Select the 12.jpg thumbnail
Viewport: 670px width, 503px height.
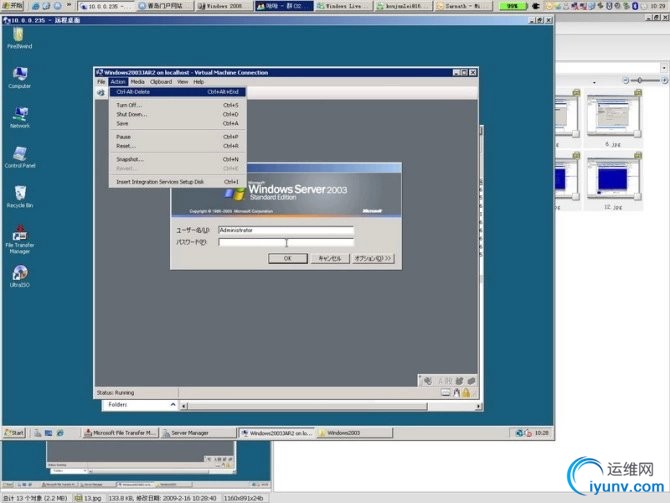614,182
